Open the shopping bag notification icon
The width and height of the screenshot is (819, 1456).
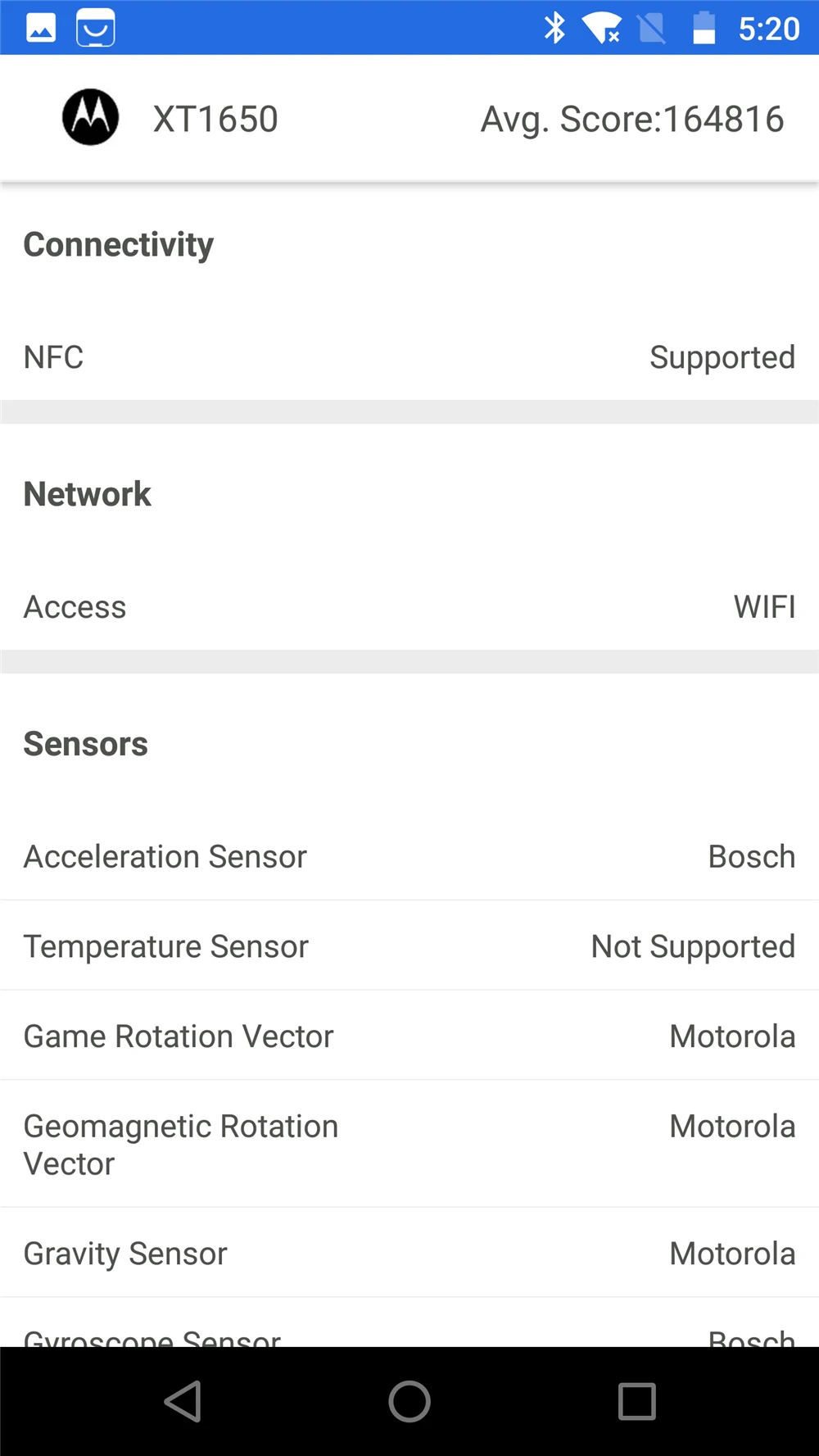tap(96, 28)
